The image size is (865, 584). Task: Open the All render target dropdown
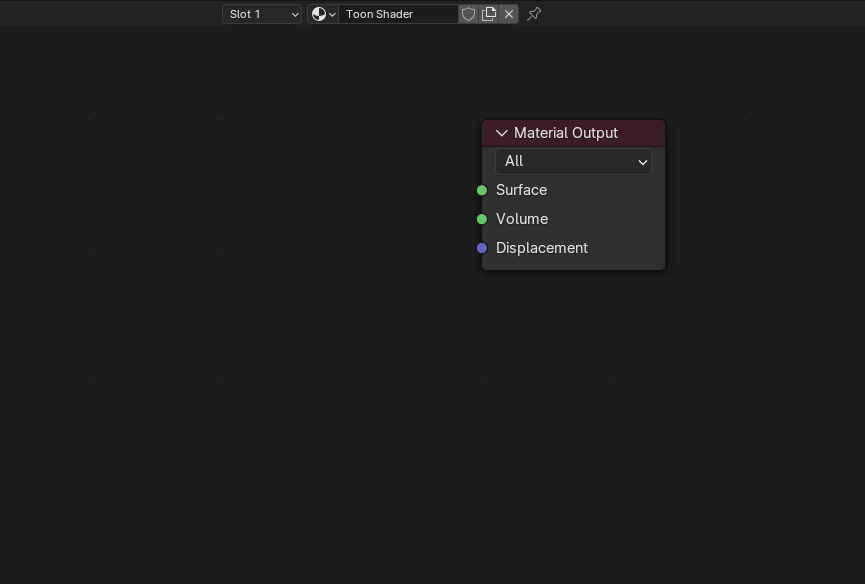[573, 162]
